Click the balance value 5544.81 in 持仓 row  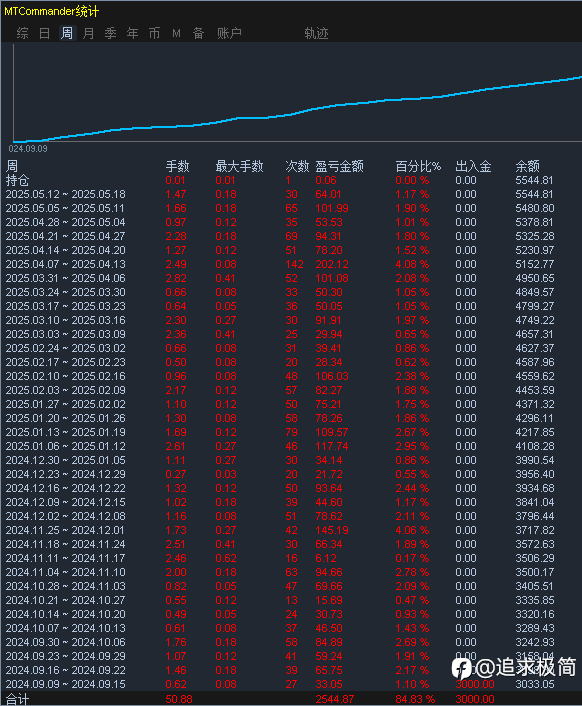tap(534, 181)
